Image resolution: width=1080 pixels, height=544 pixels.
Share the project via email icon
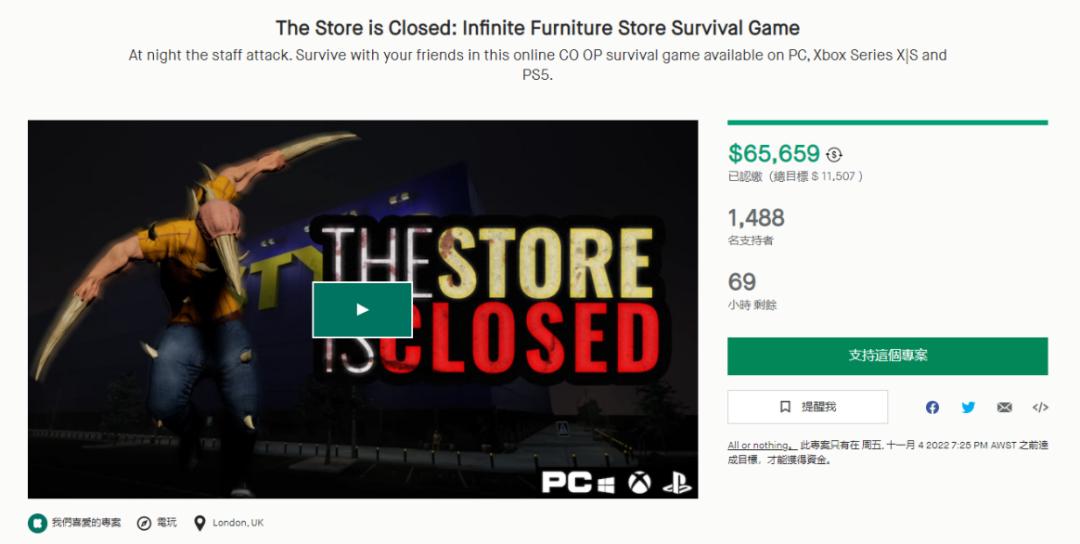click(x=1004, y=407)
